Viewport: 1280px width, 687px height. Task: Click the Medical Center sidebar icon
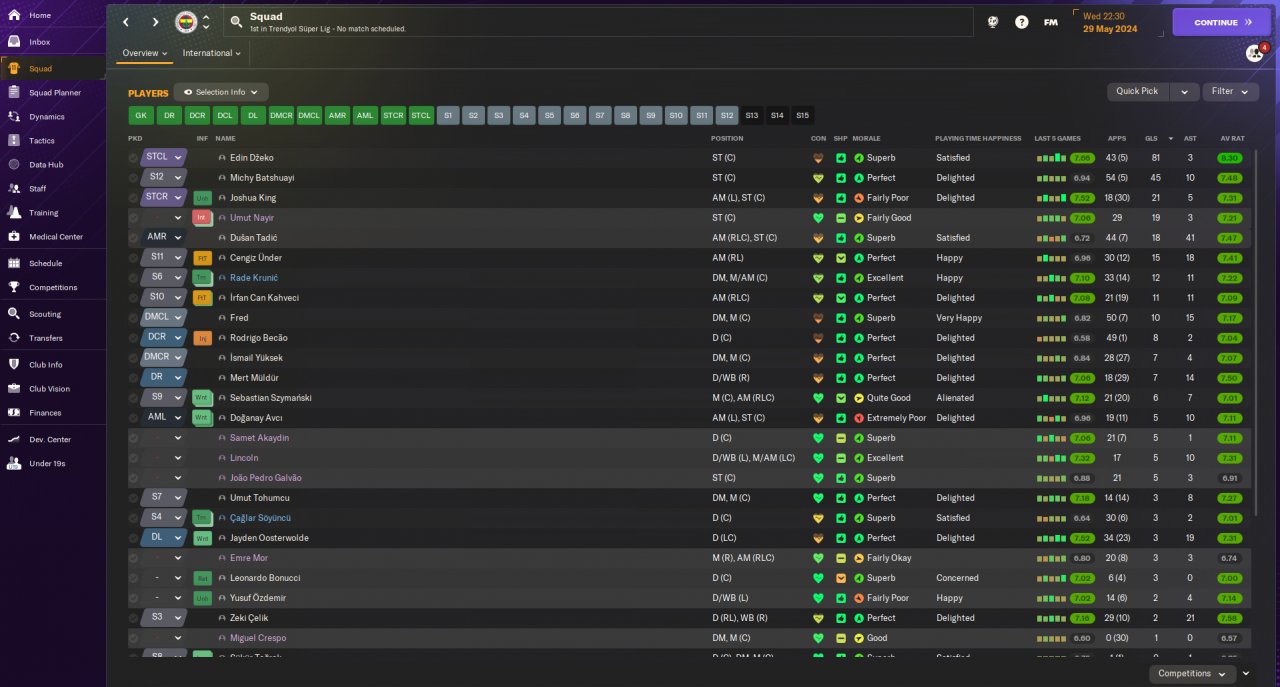13,237
